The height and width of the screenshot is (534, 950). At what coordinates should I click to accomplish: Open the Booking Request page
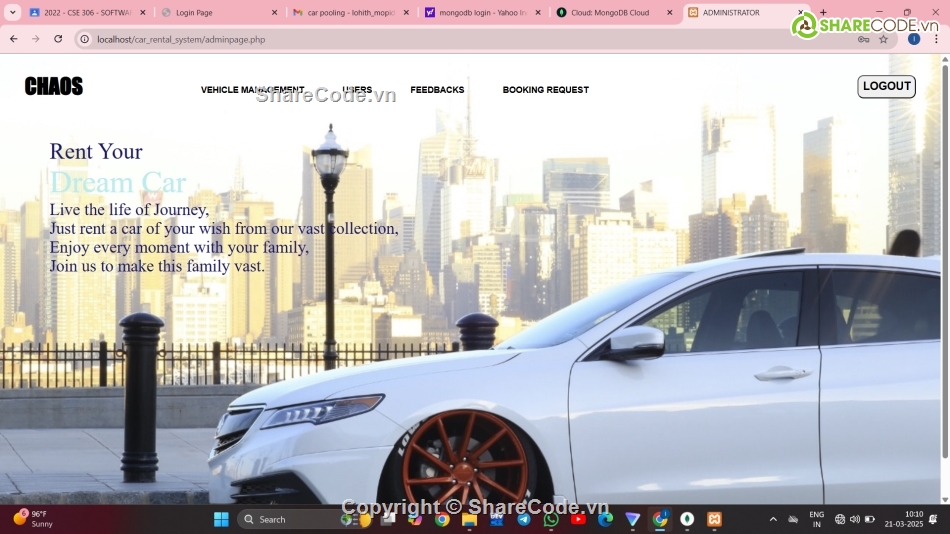[x=545, y=90]
